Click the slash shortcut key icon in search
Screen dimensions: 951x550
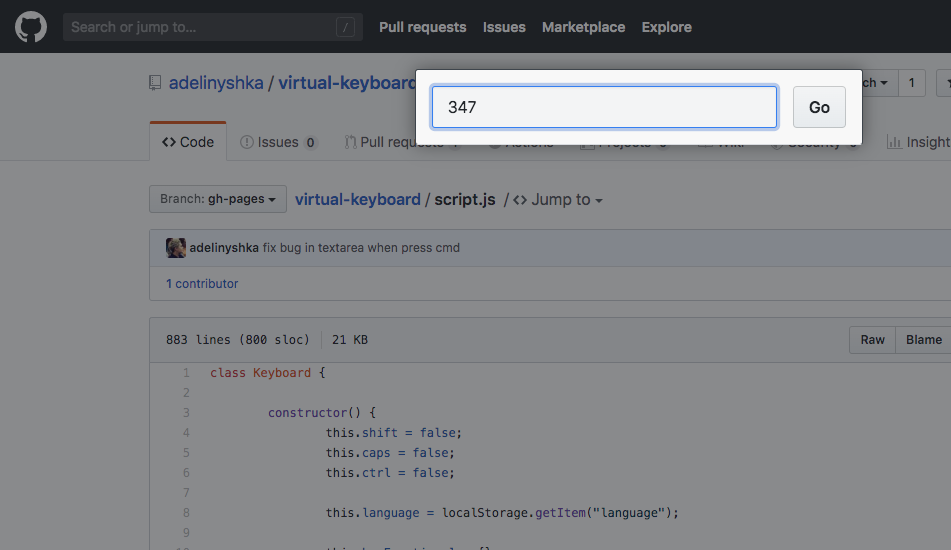click(x=345, y=27)
